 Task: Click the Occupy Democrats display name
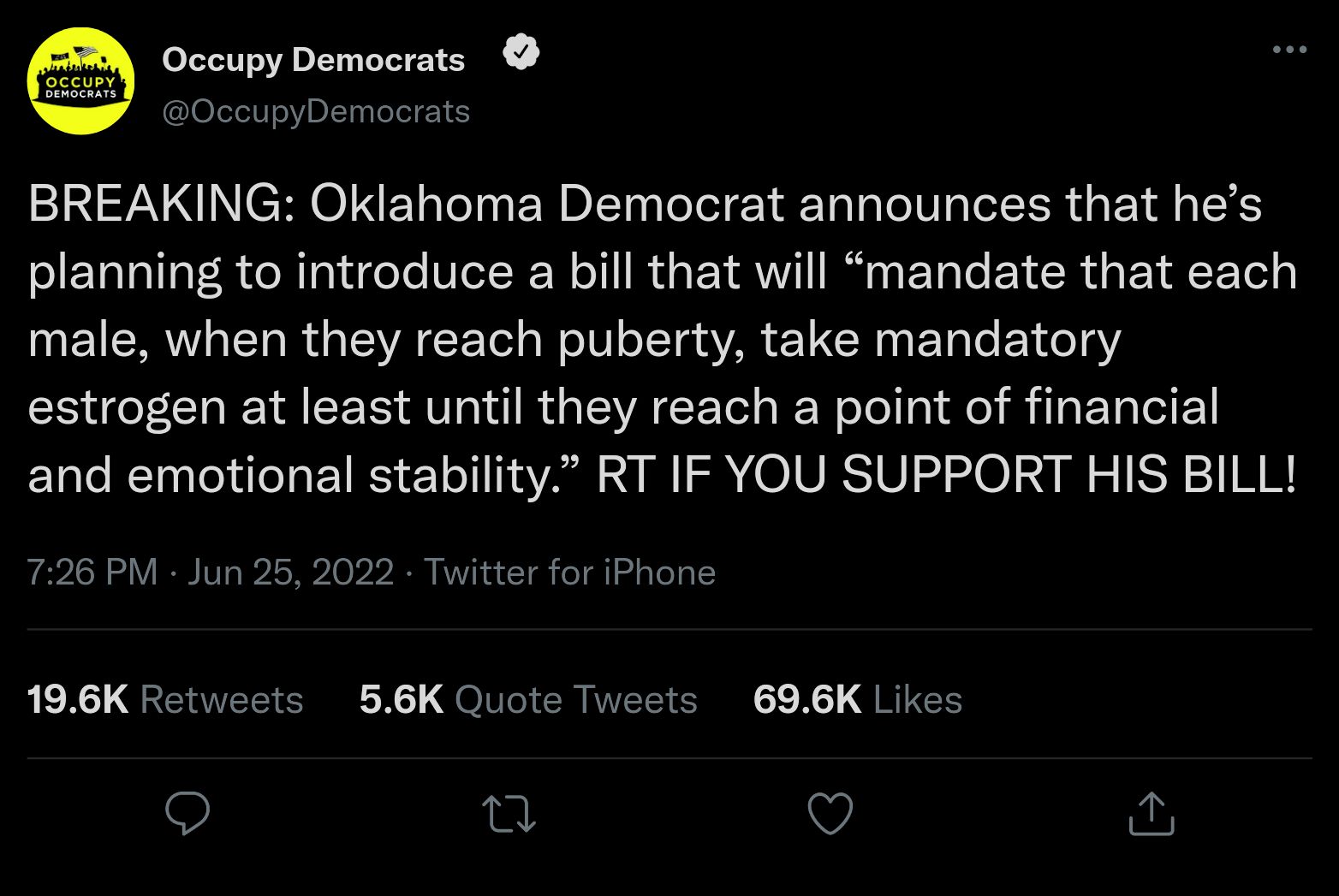click(313, 60)
